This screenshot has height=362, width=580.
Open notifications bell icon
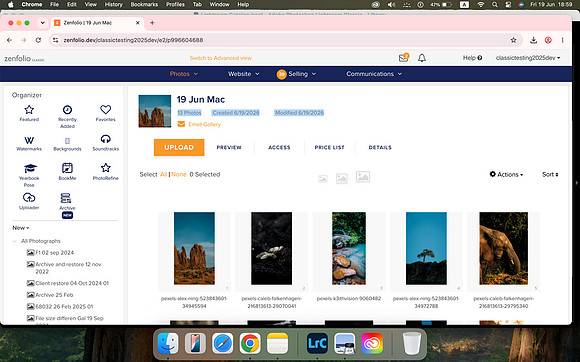tap(422, 58)
